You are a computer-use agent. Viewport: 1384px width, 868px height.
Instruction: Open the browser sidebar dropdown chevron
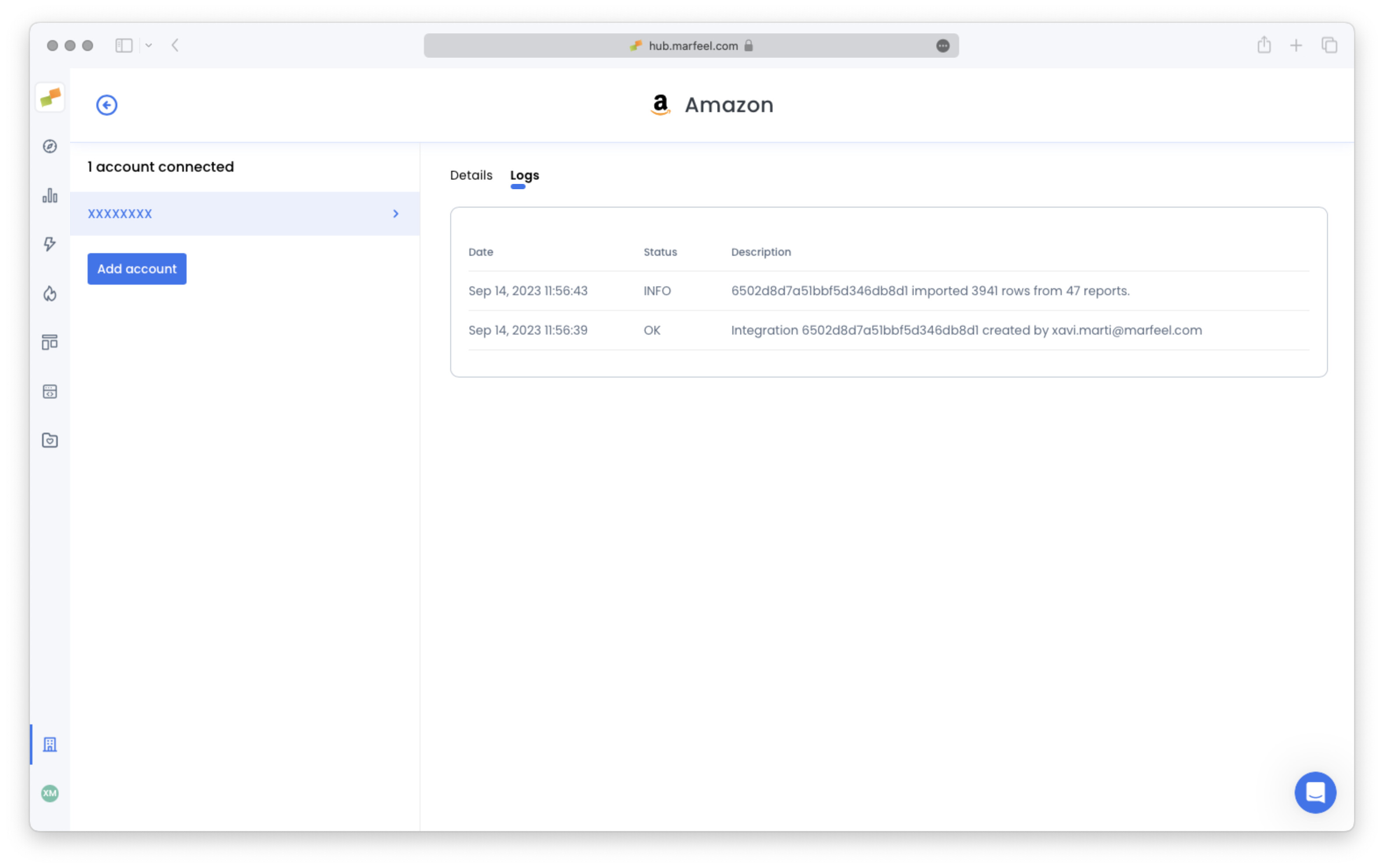pos(149,45)
